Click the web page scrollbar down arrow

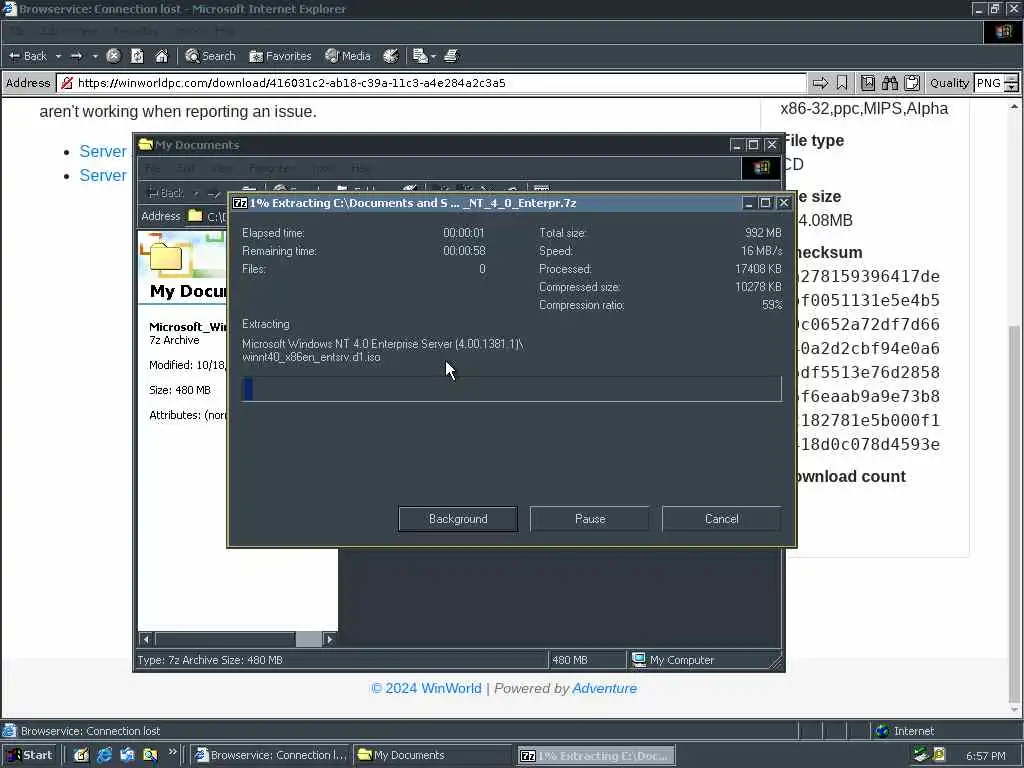pos(1014,709)
